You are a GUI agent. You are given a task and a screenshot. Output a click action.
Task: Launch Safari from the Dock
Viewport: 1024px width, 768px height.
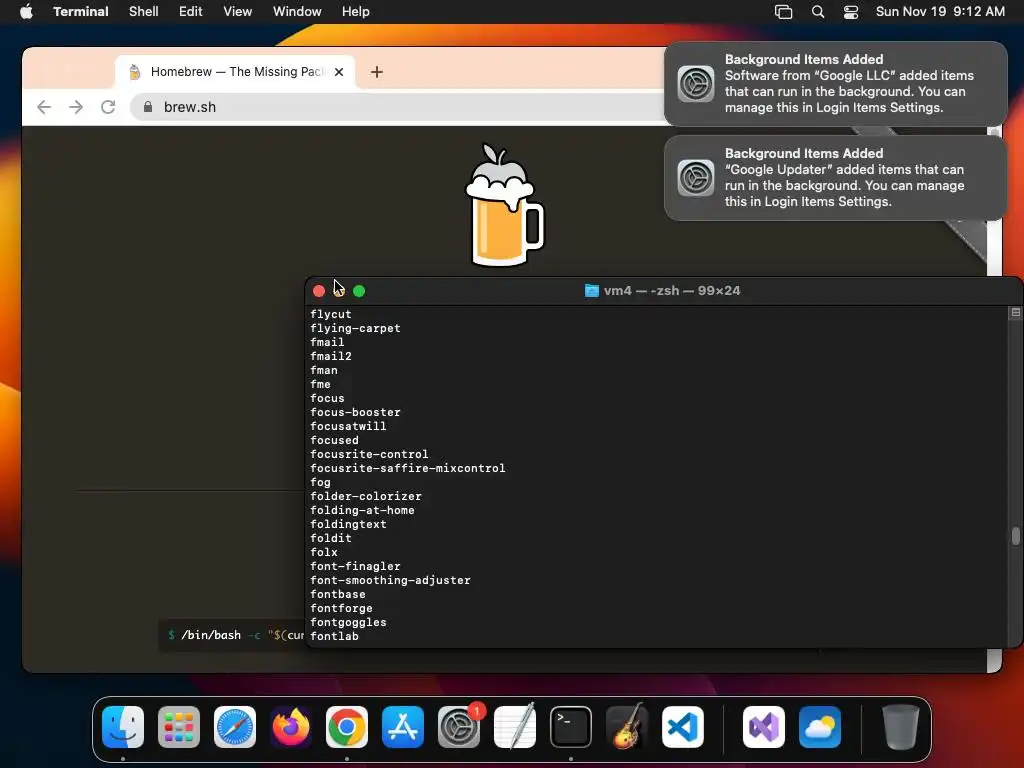coord(235,727)
